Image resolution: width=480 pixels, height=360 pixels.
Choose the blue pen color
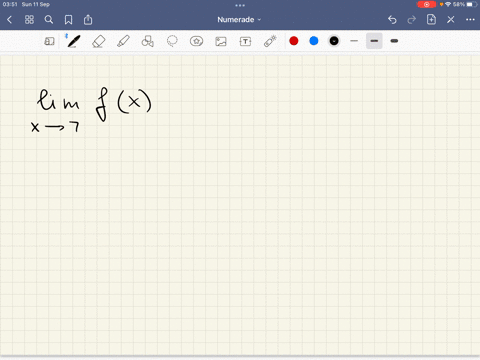click(x=314, y=41)
